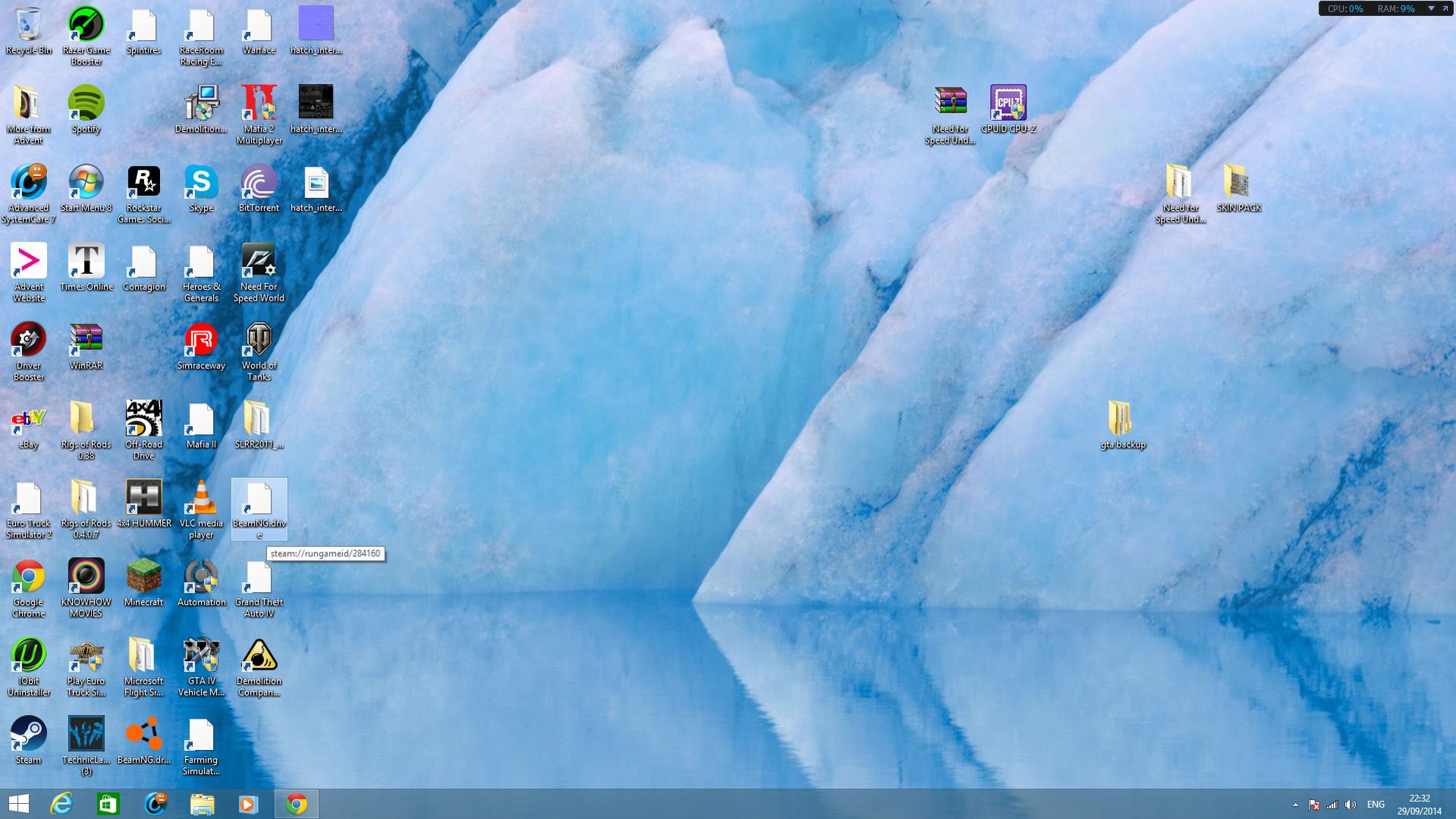This screenshot has width=1456, height=819.
Task: Select the Spotify desktop icon
Action: tap(86, 110)
